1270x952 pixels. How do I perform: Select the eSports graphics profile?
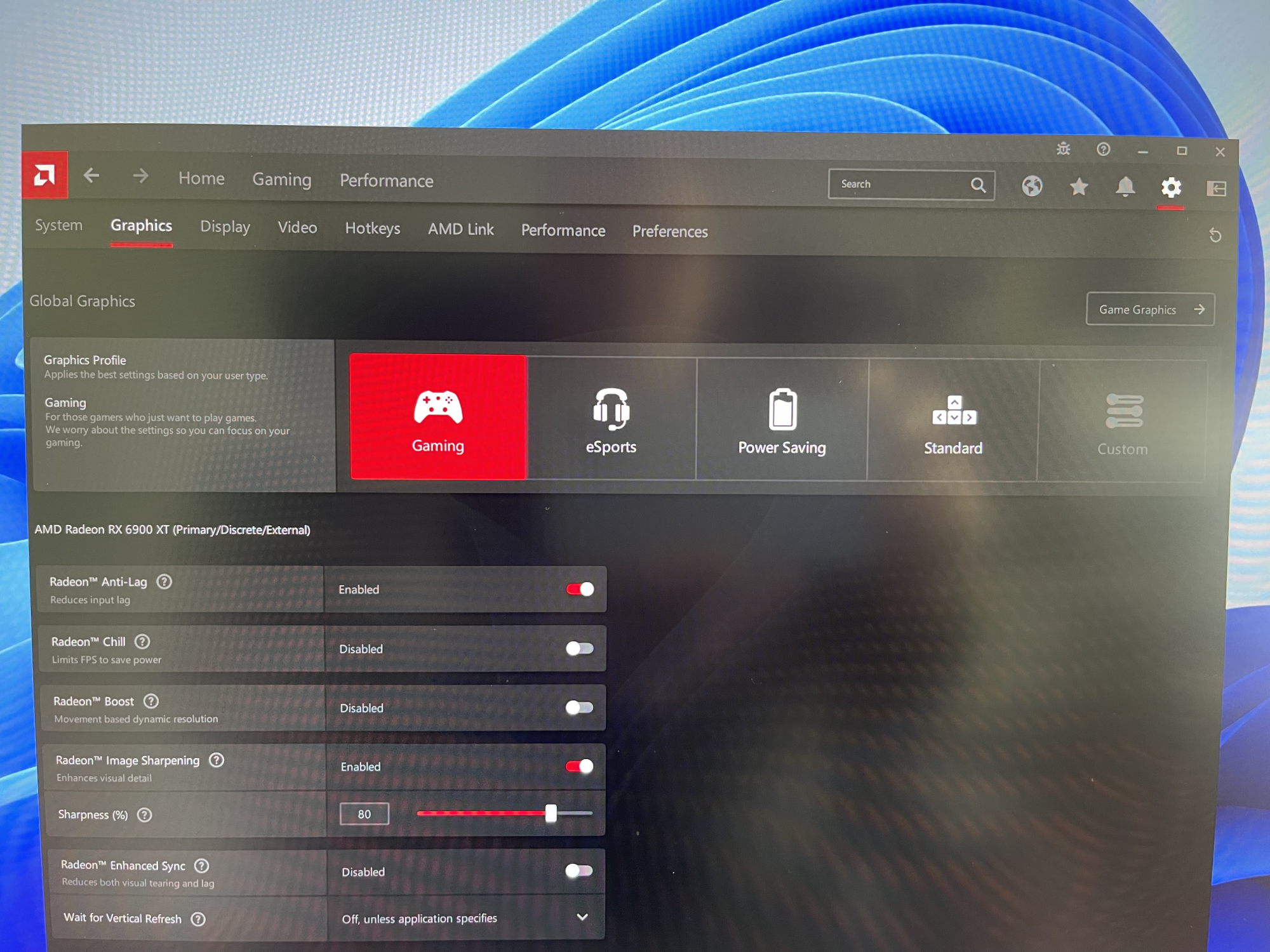click(x=611, y=418)
